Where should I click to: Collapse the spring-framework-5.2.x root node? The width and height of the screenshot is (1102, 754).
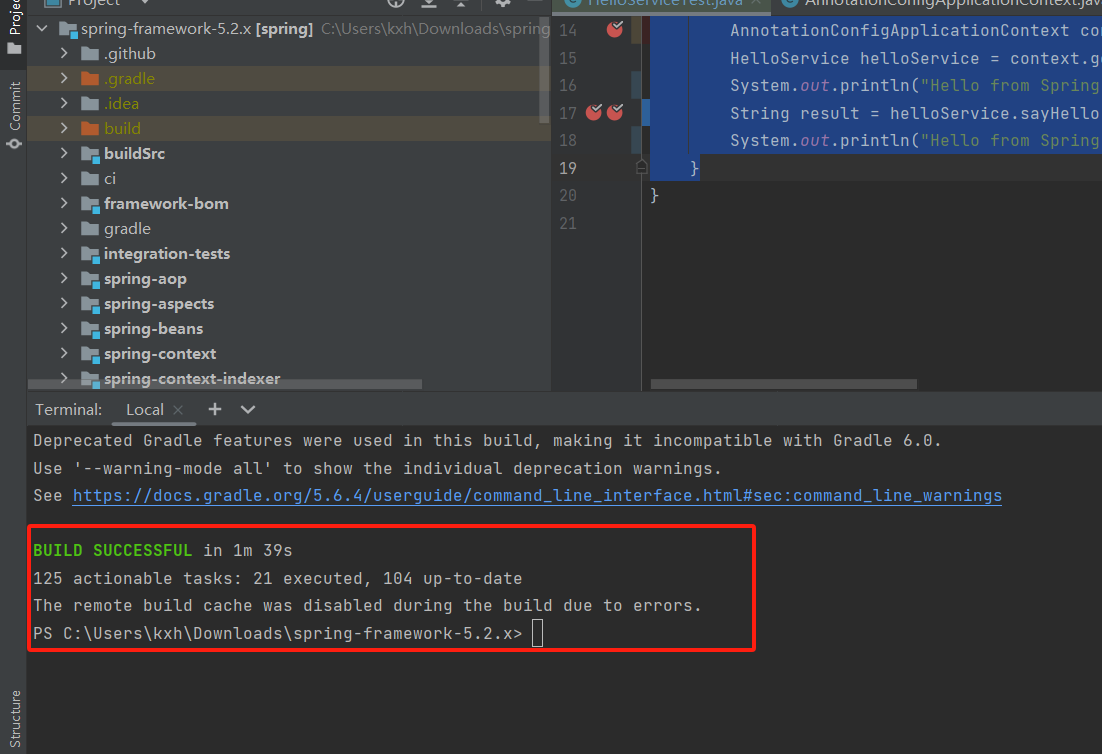(42, 29)
